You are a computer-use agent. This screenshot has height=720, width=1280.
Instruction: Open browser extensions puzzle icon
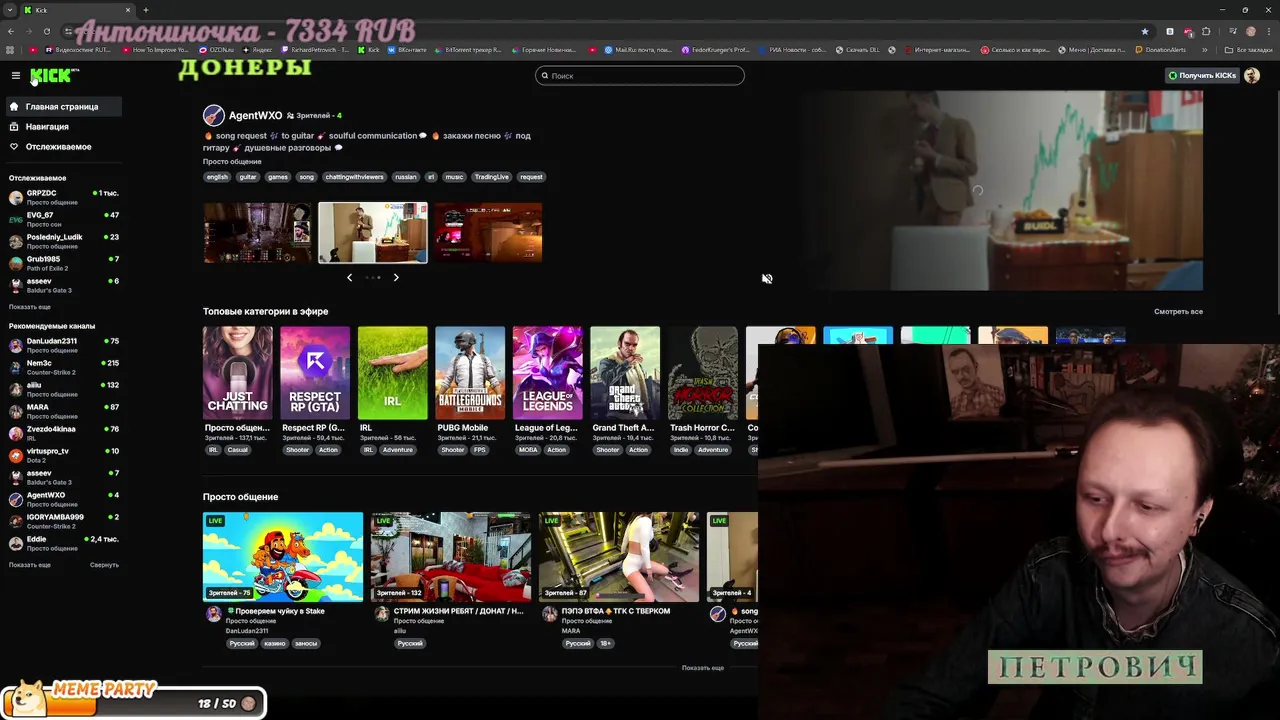tap(1206, 31)
